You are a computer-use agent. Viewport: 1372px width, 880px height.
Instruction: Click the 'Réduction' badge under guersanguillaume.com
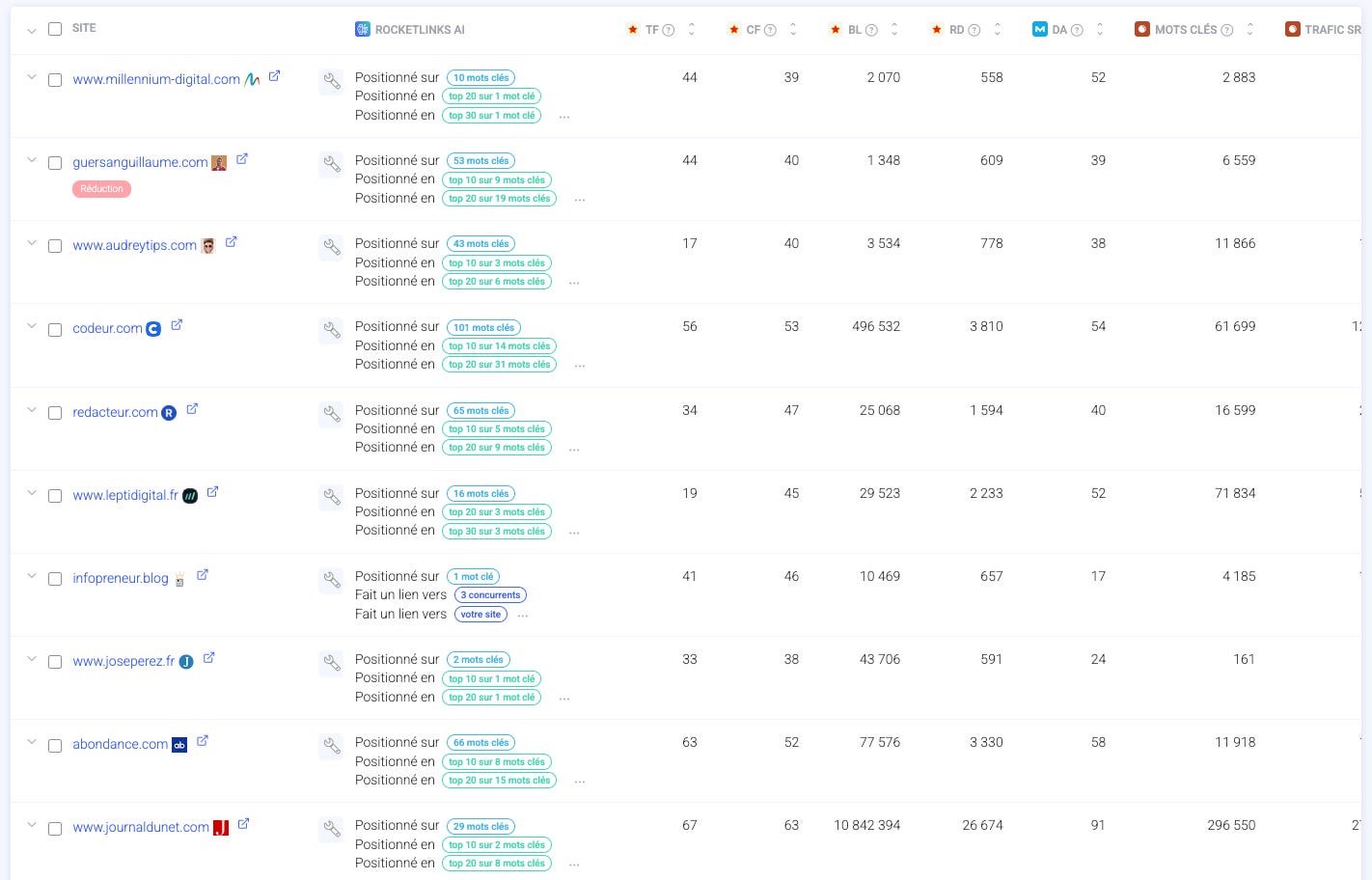point(101,189)
